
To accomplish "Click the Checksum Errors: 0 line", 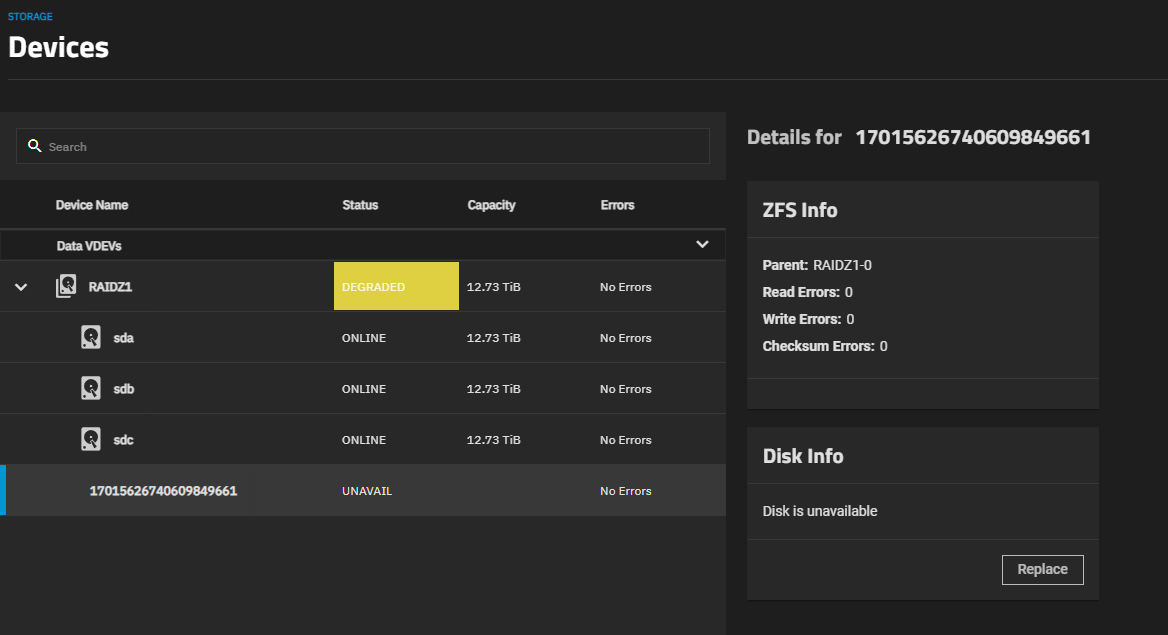I will tap(825, 346).
